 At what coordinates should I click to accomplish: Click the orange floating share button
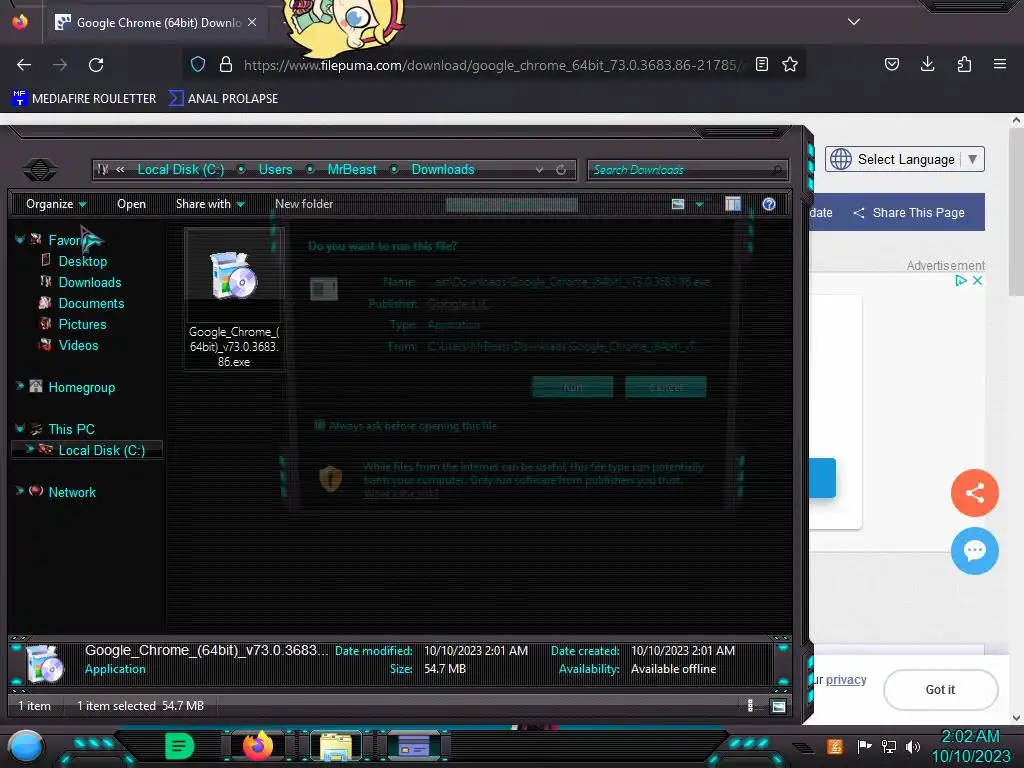pos(974,492)
